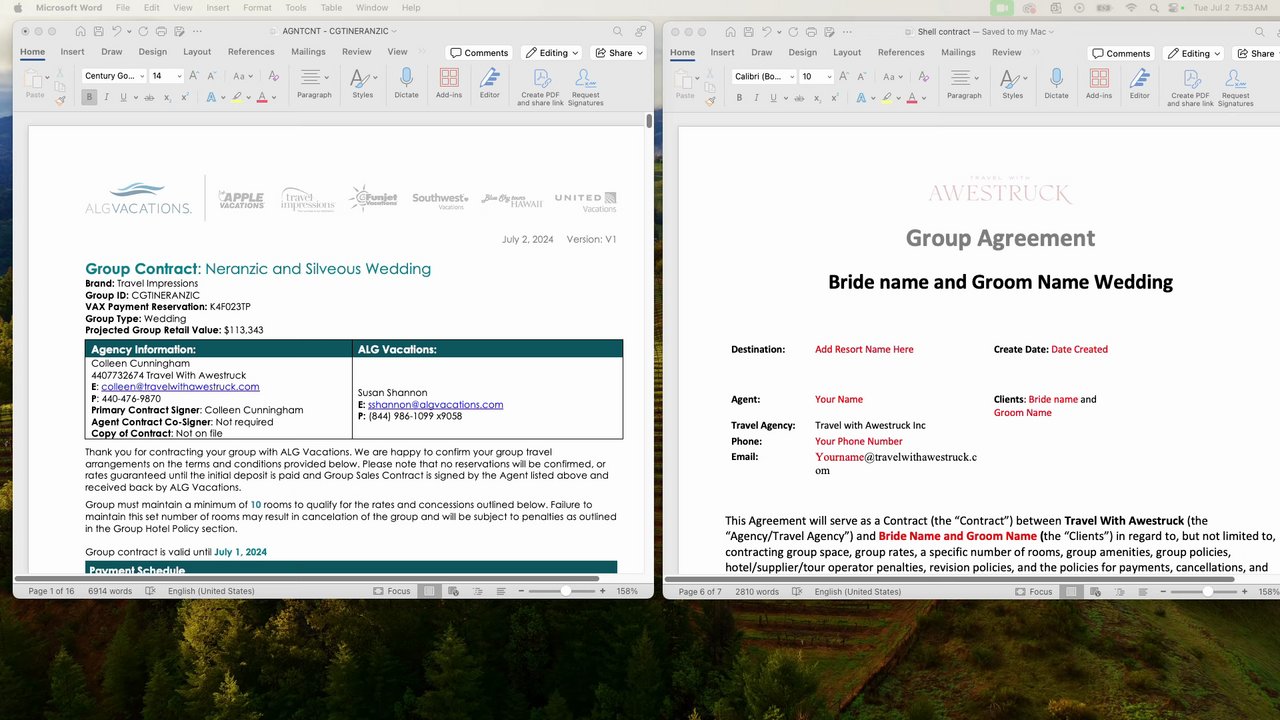The image size is (1280, 720).
Task: Clear formatting in Shell contract window
Action: point(923,76)
